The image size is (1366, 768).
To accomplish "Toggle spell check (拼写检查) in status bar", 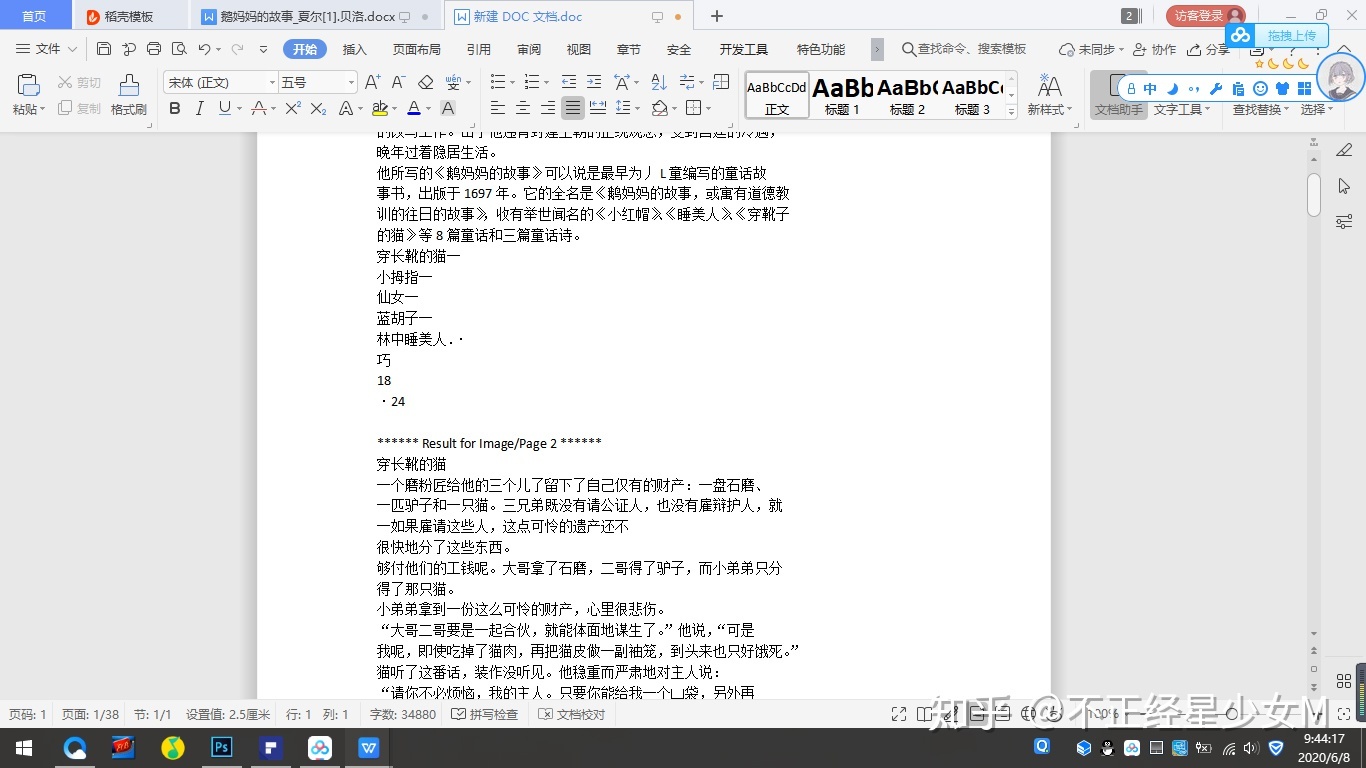I will point(485,715).
